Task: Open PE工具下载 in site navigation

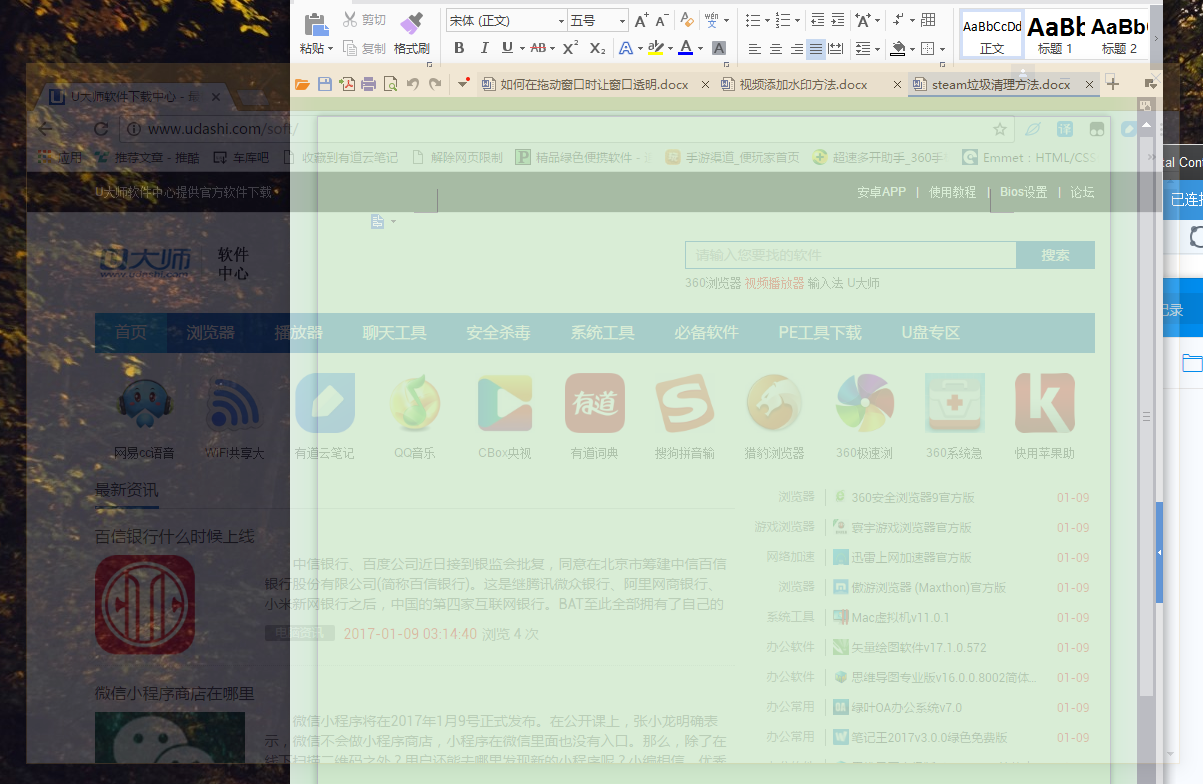Action: tap(820, 333)
